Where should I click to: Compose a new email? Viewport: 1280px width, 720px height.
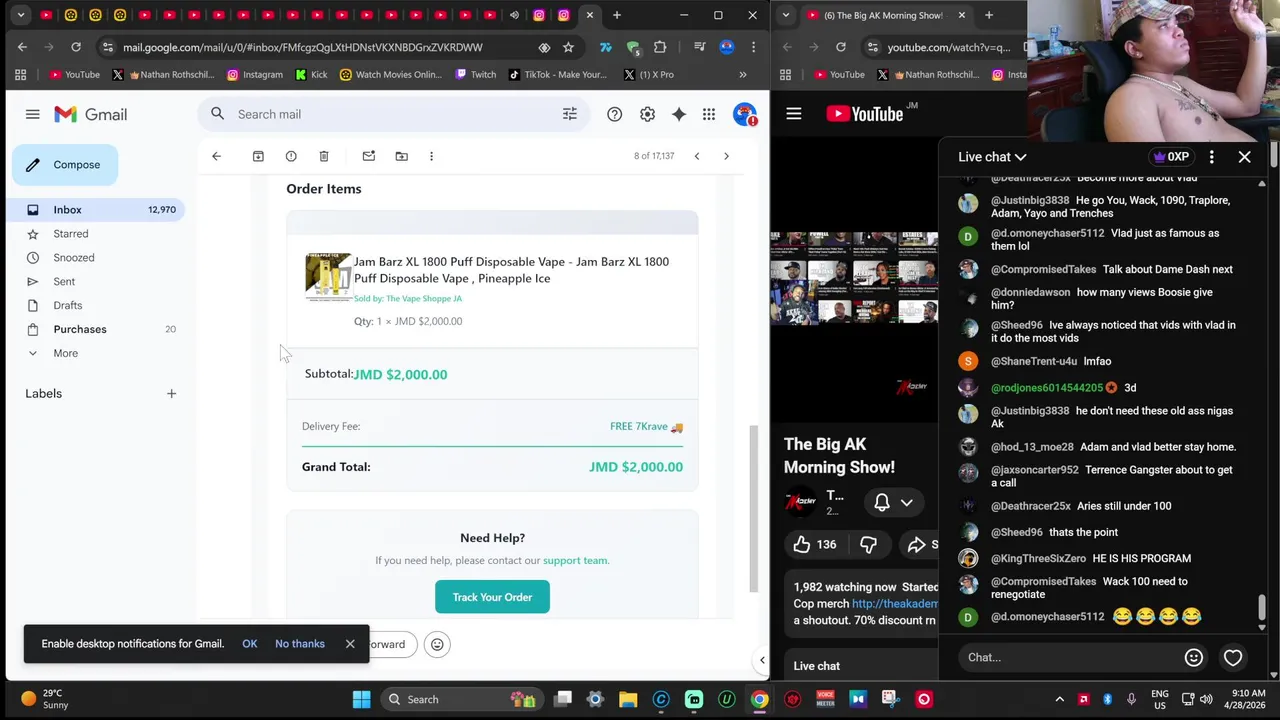(x=65, y=165)
